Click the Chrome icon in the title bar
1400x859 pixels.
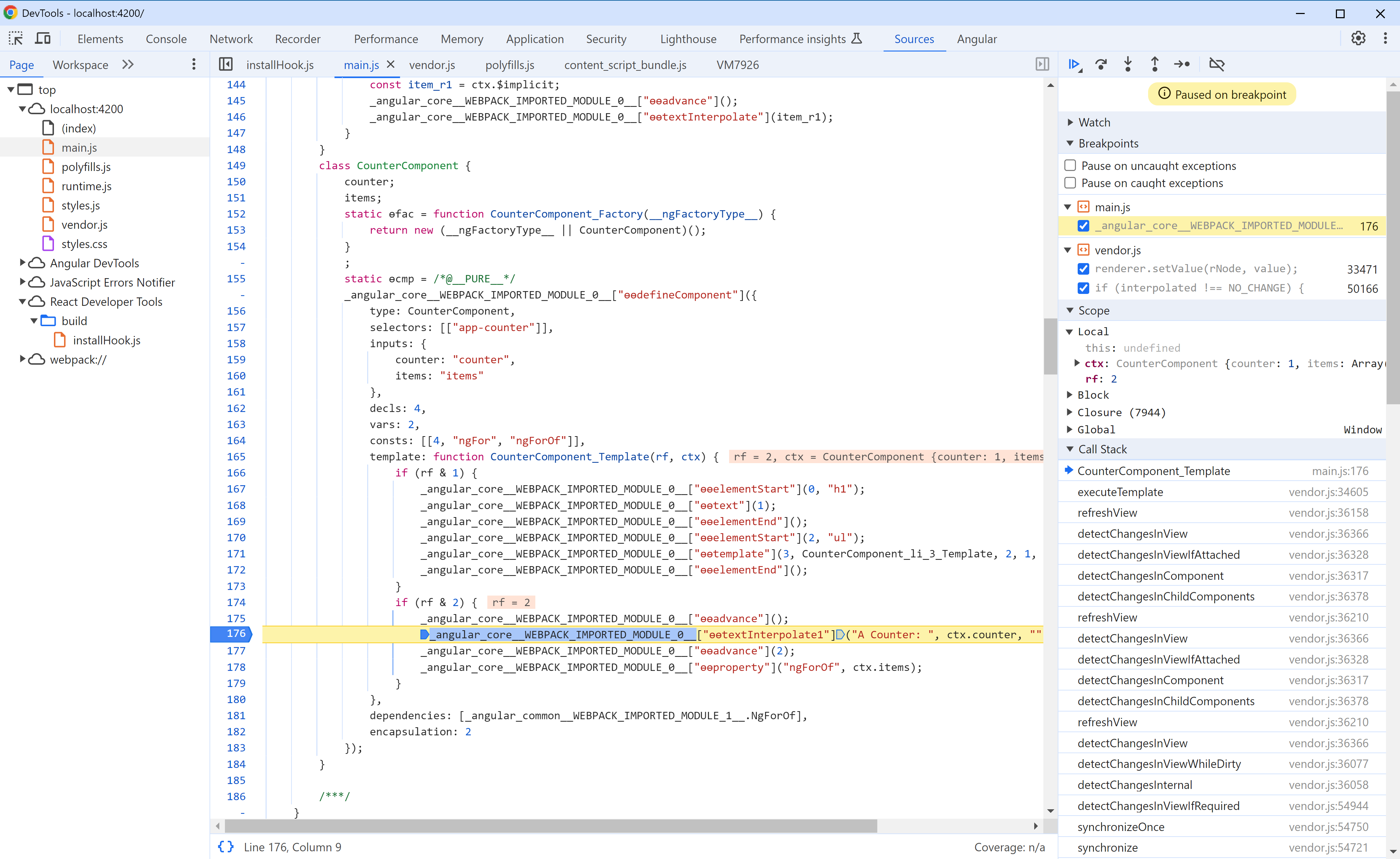[x=10, y=13]
